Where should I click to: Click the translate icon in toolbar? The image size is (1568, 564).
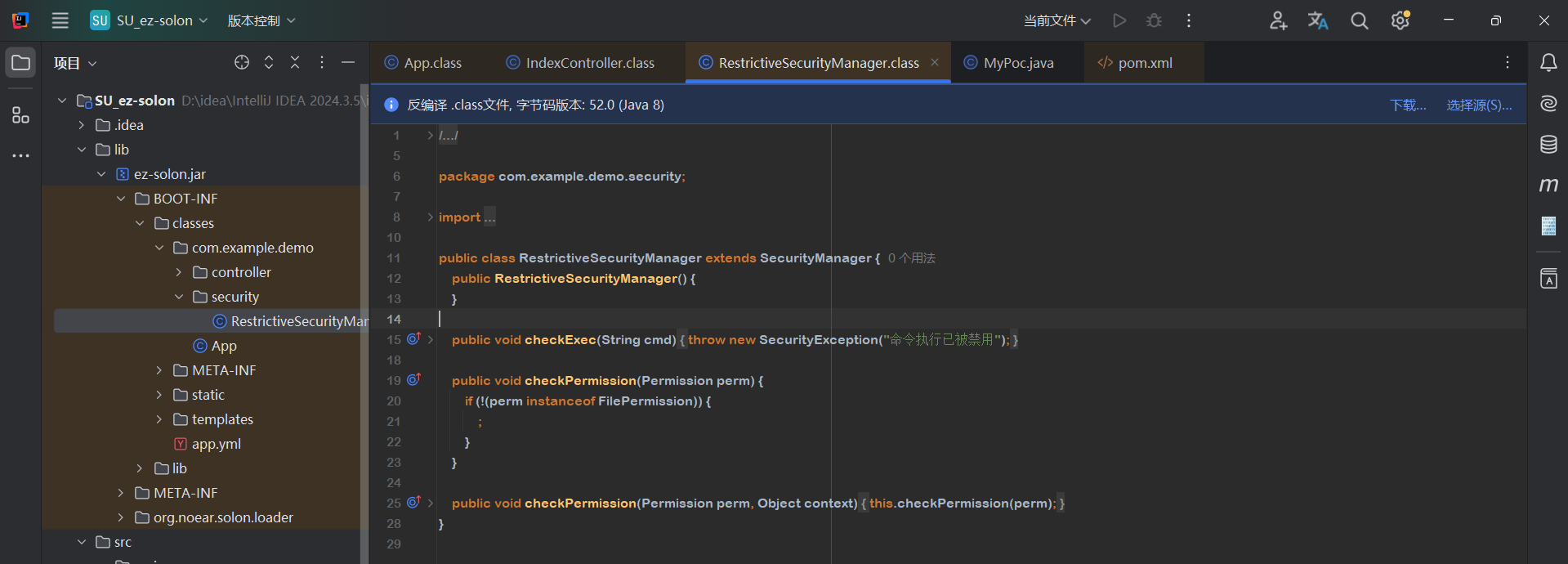click(1318, 20)
